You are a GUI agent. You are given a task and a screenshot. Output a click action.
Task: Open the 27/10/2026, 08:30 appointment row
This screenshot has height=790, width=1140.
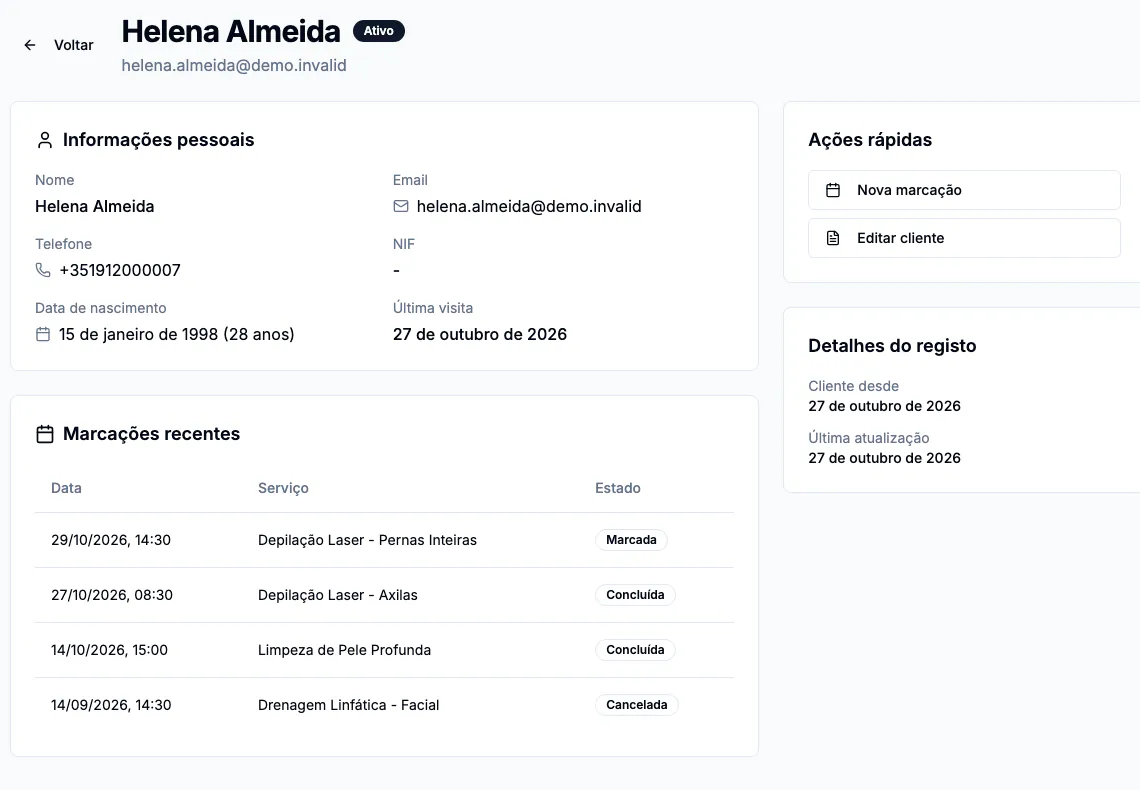pyautogui.click(x=385, y=595)
